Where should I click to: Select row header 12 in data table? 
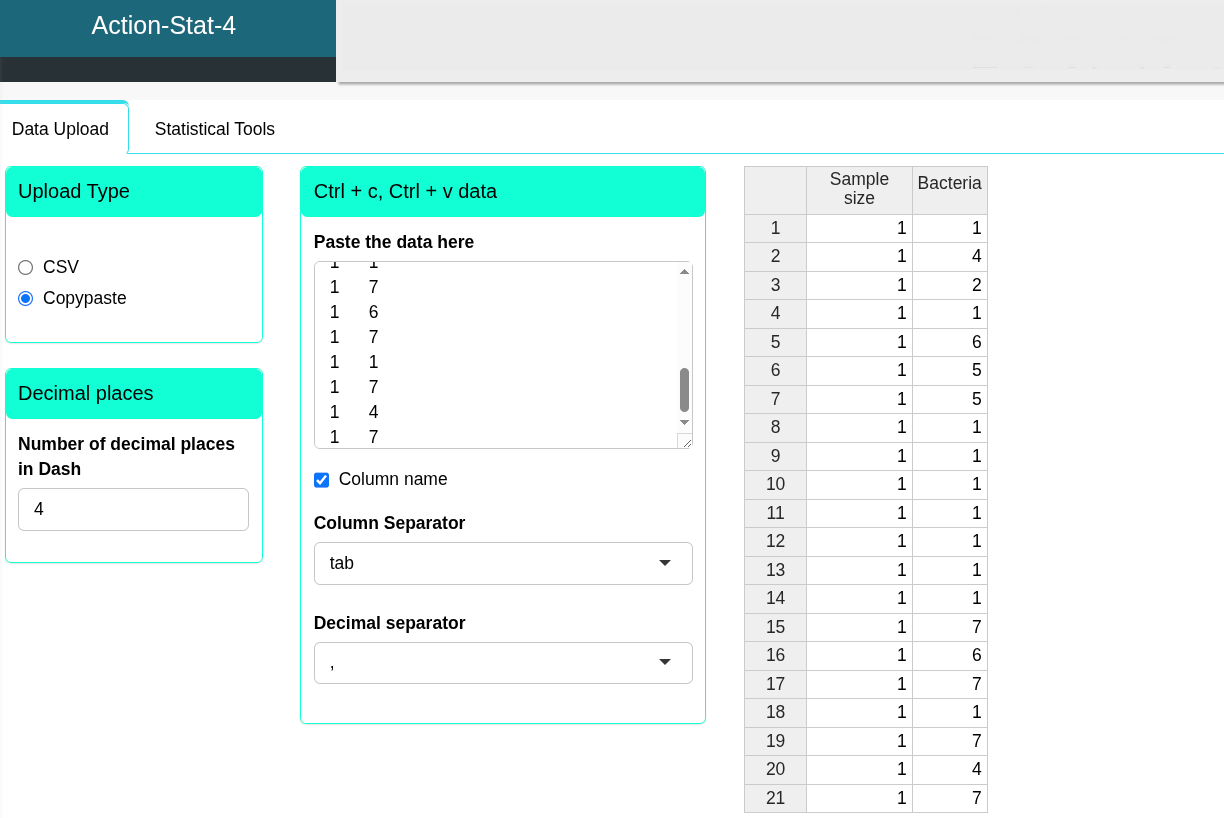pos(775,542)
